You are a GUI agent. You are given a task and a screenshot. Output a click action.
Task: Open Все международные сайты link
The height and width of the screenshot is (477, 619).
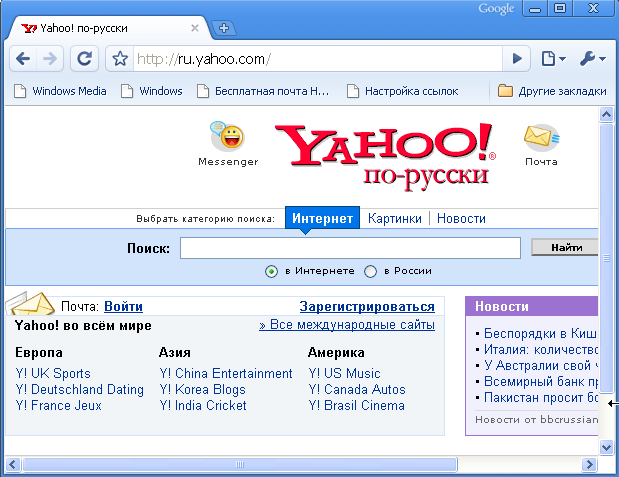point(347,325)
